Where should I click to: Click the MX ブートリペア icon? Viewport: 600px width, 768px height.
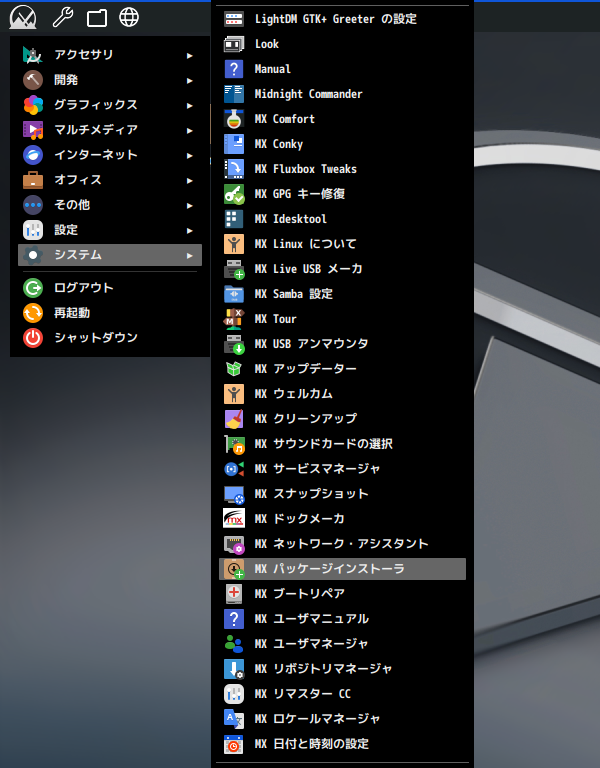point(234,594)
